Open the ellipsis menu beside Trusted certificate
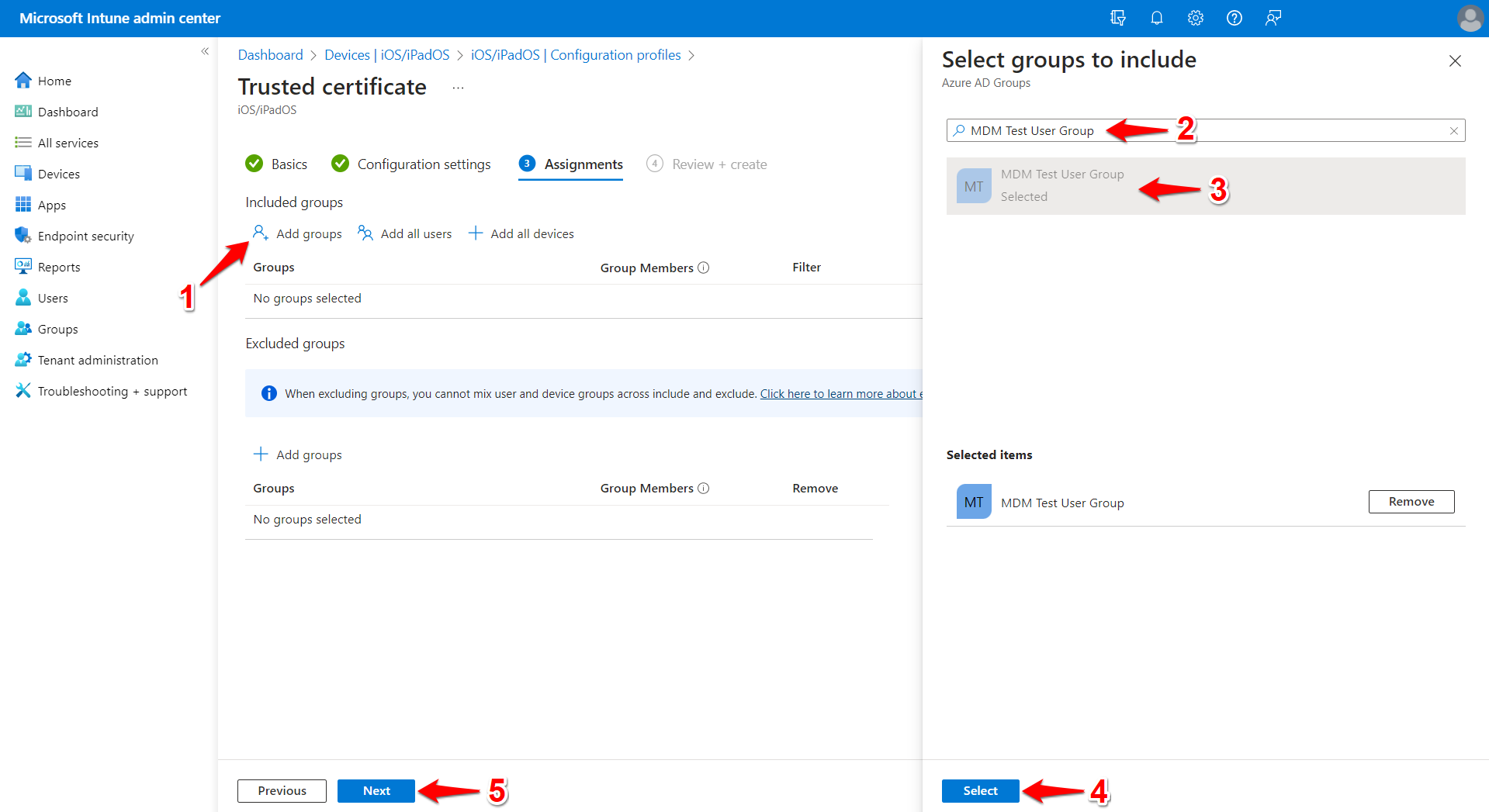 [x=458, y=88]
